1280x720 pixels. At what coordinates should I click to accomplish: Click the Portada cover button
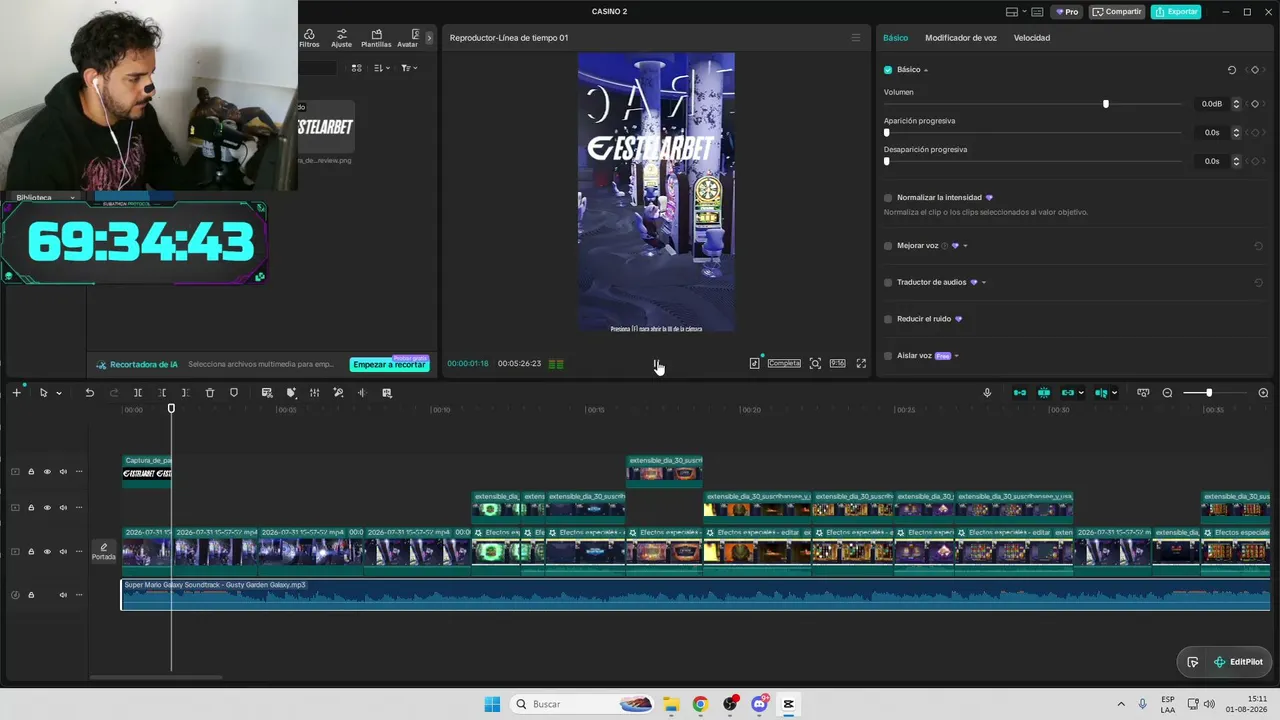pos(103,552)
